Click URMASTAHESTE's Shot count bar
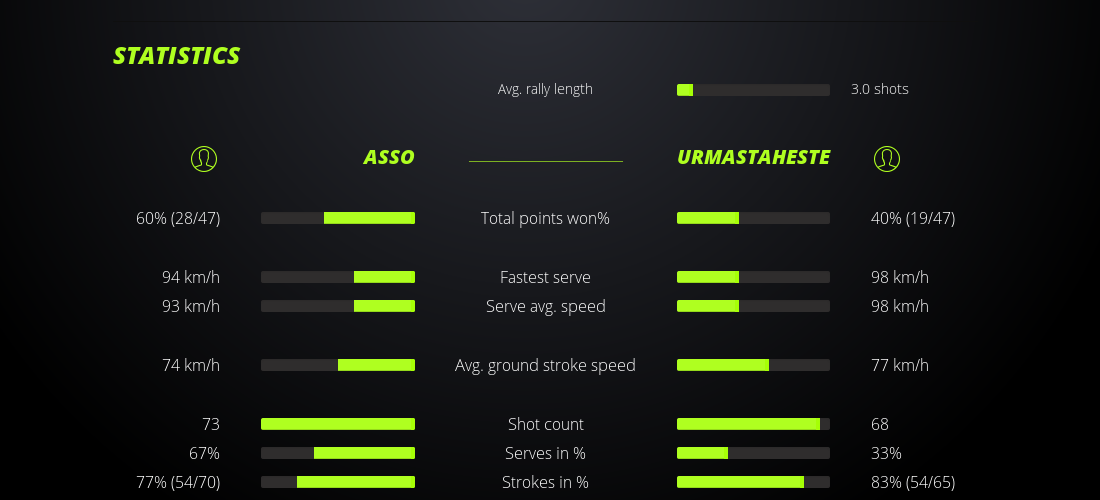Image resolution: width=1100 pixels, height=500 pixels. tap(753, 424)
